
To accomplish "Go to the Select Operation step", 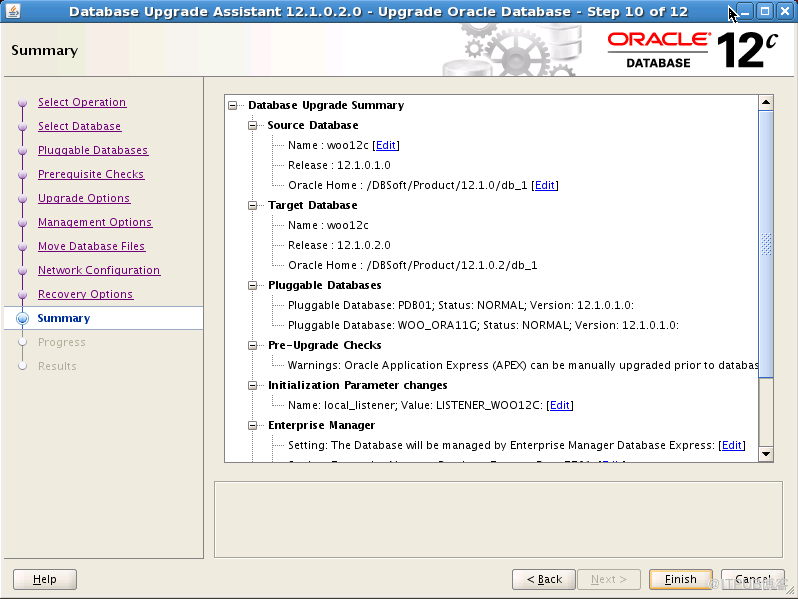I will click(82, 102).
